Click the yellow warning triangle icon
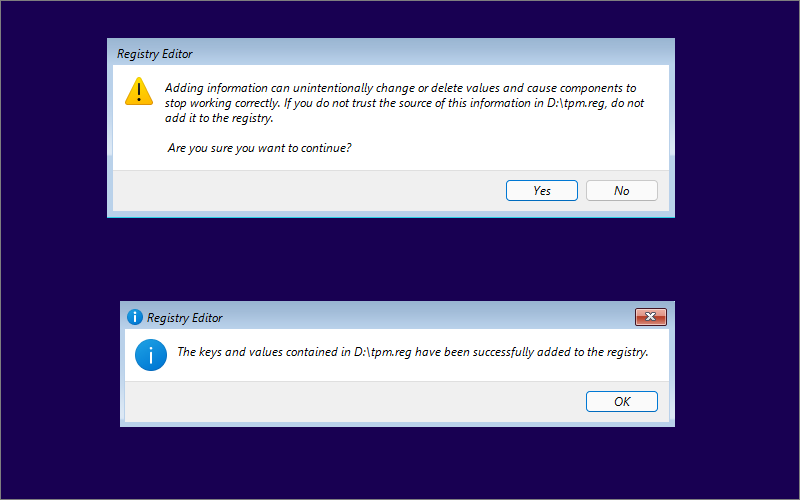Image resolution: width=800 pixels, height=500 pixels. [139, 91]
